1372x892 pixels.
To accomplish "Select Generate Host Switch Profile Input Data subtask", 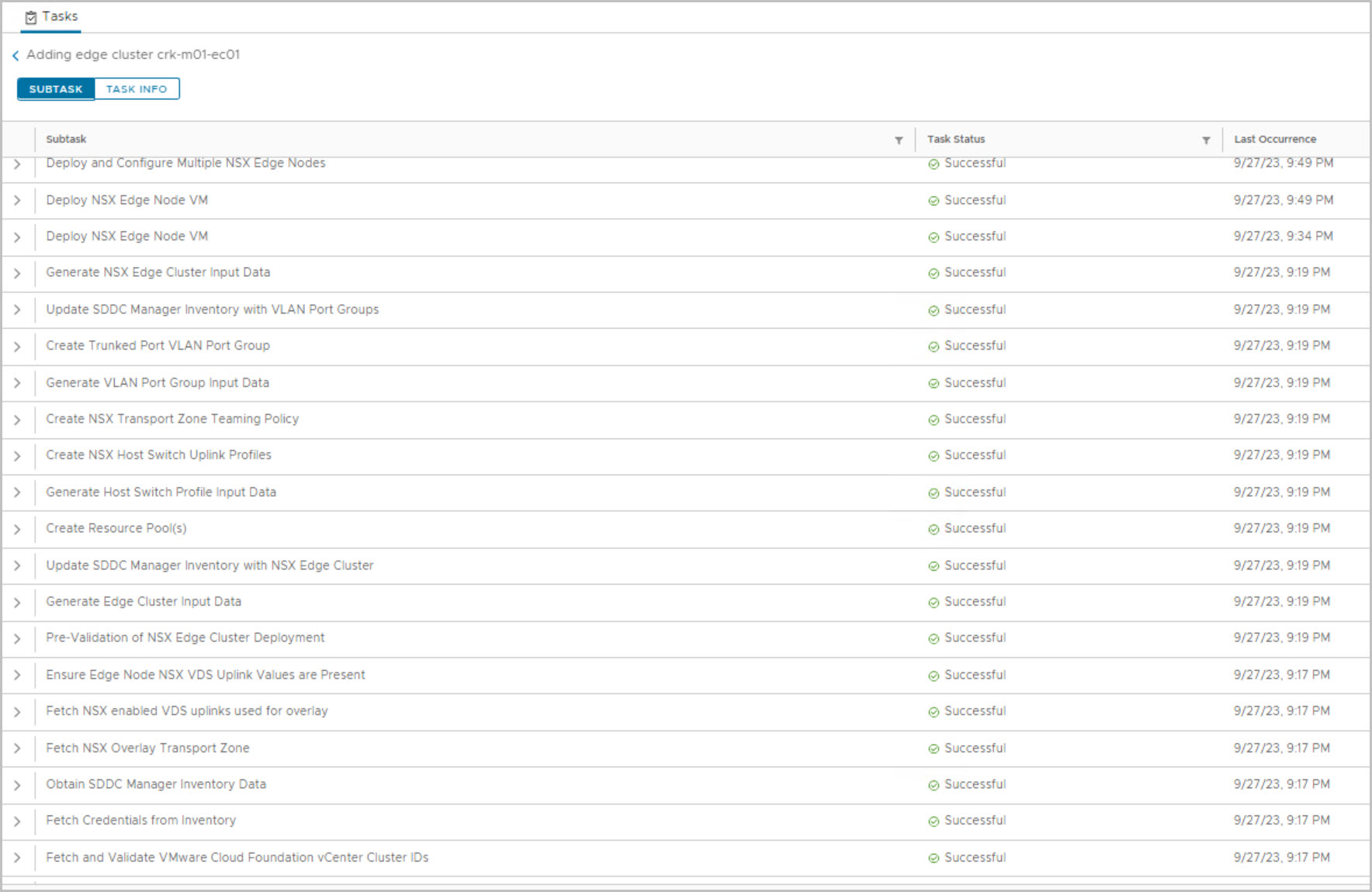I will click(161, 492).
